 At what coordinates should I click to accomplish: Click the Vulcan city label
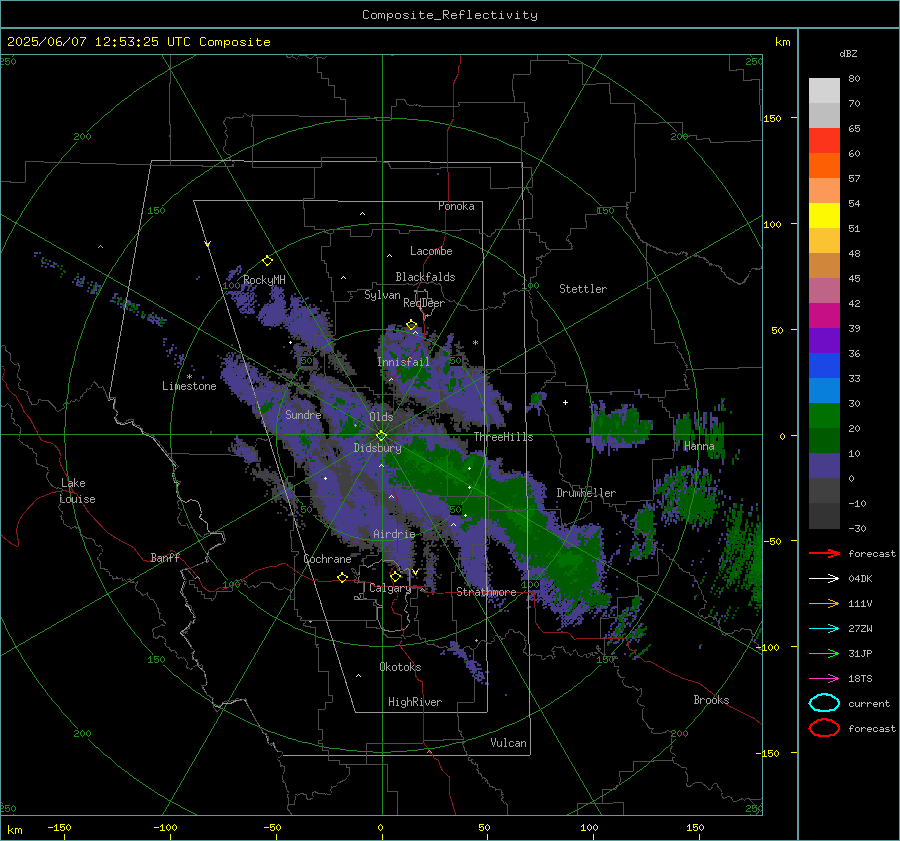click(x=508, y=743)
